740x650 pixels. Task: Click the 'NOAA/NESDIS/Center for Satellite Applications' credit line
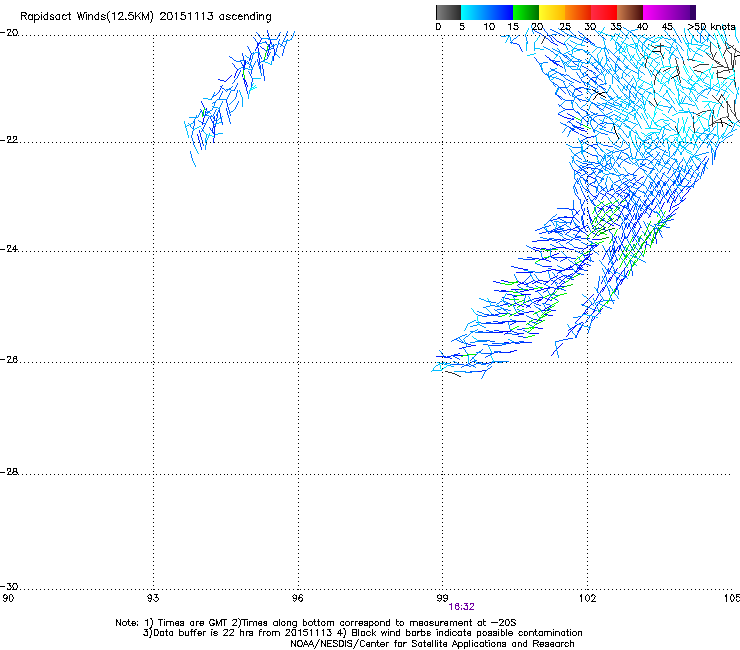click(432, 644)
